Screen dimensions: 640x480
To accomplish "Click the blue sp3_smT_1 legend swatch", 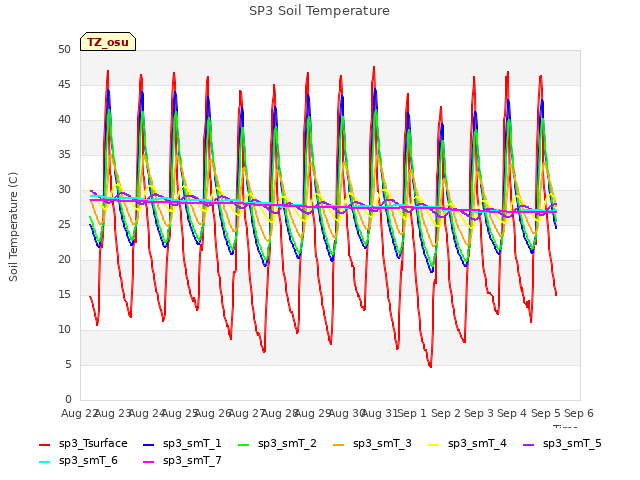I will [x=149, y=444].
